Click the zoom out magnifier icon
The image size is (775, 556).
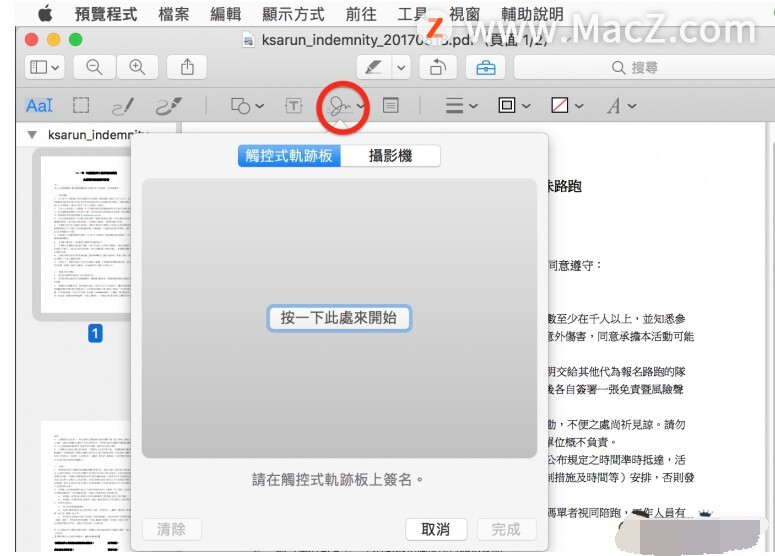point(94,67)
